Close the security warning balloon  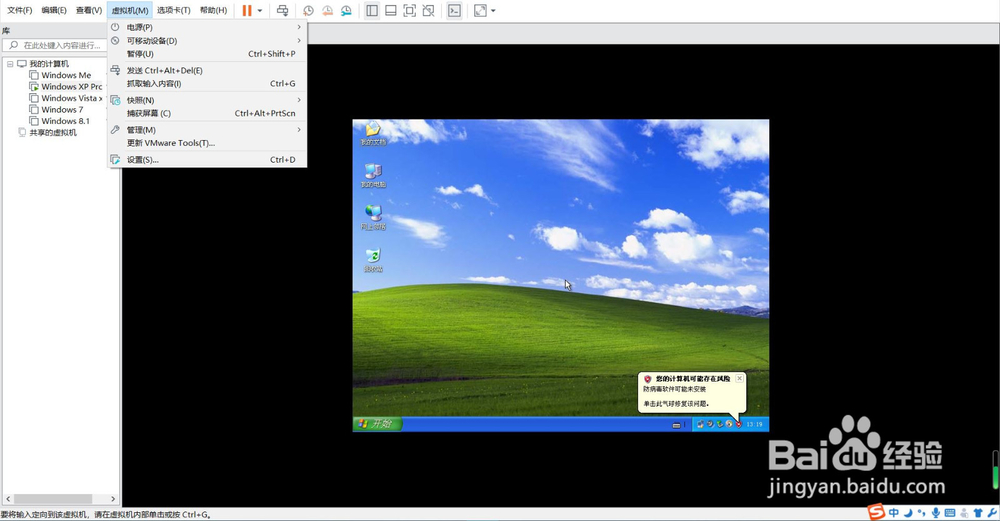point(739,378)
